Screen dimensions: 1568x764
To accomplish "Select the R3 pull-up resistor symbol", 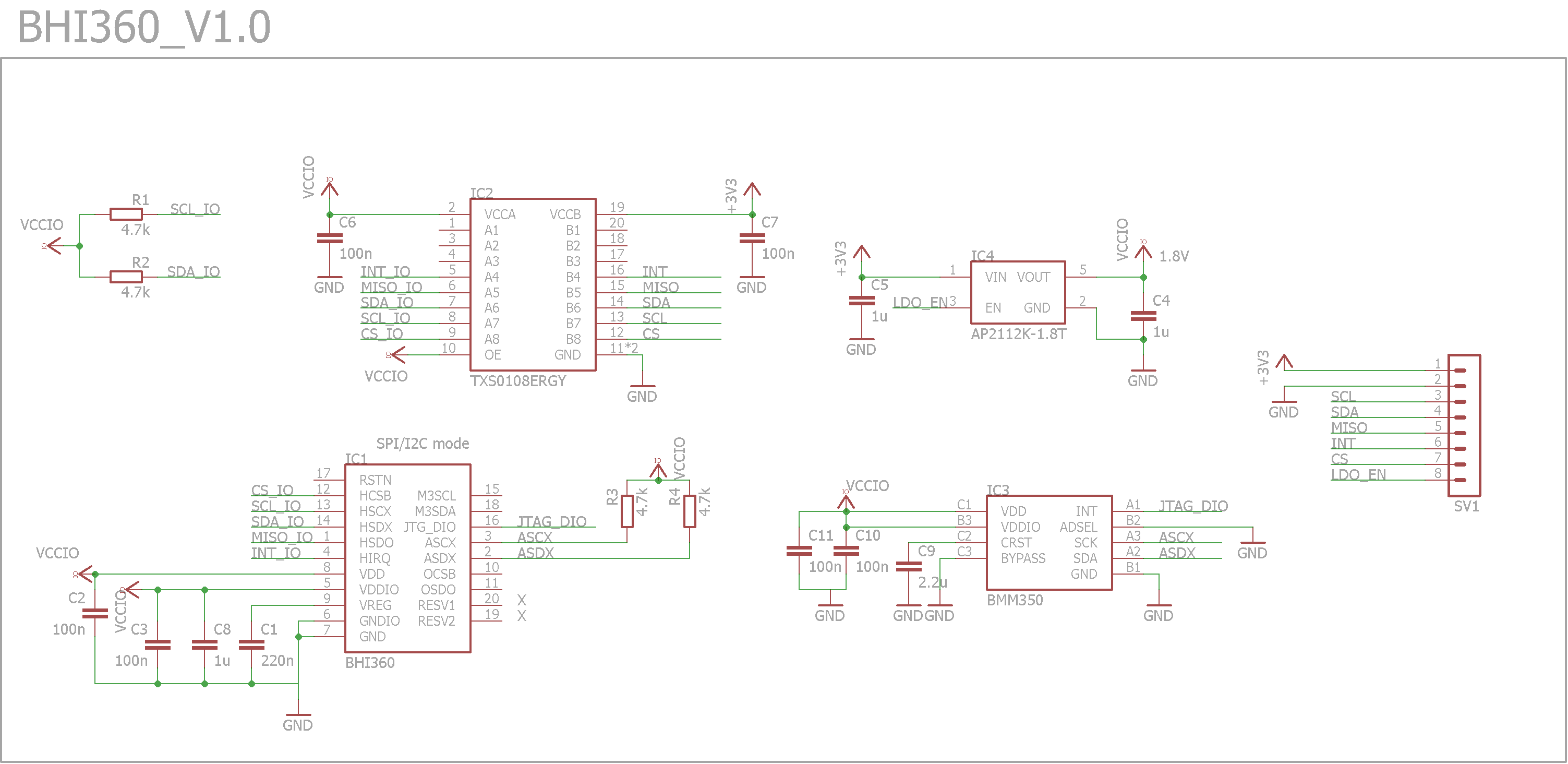I will pyautogui.click(x=627, y=511).
